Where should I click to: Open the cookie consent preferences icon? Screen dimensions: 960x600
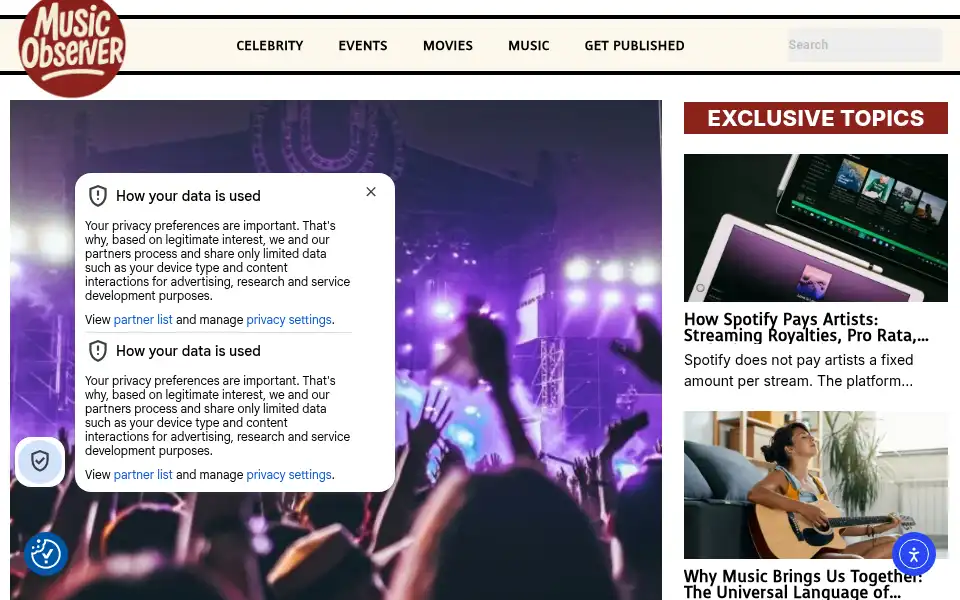point(46,554)
